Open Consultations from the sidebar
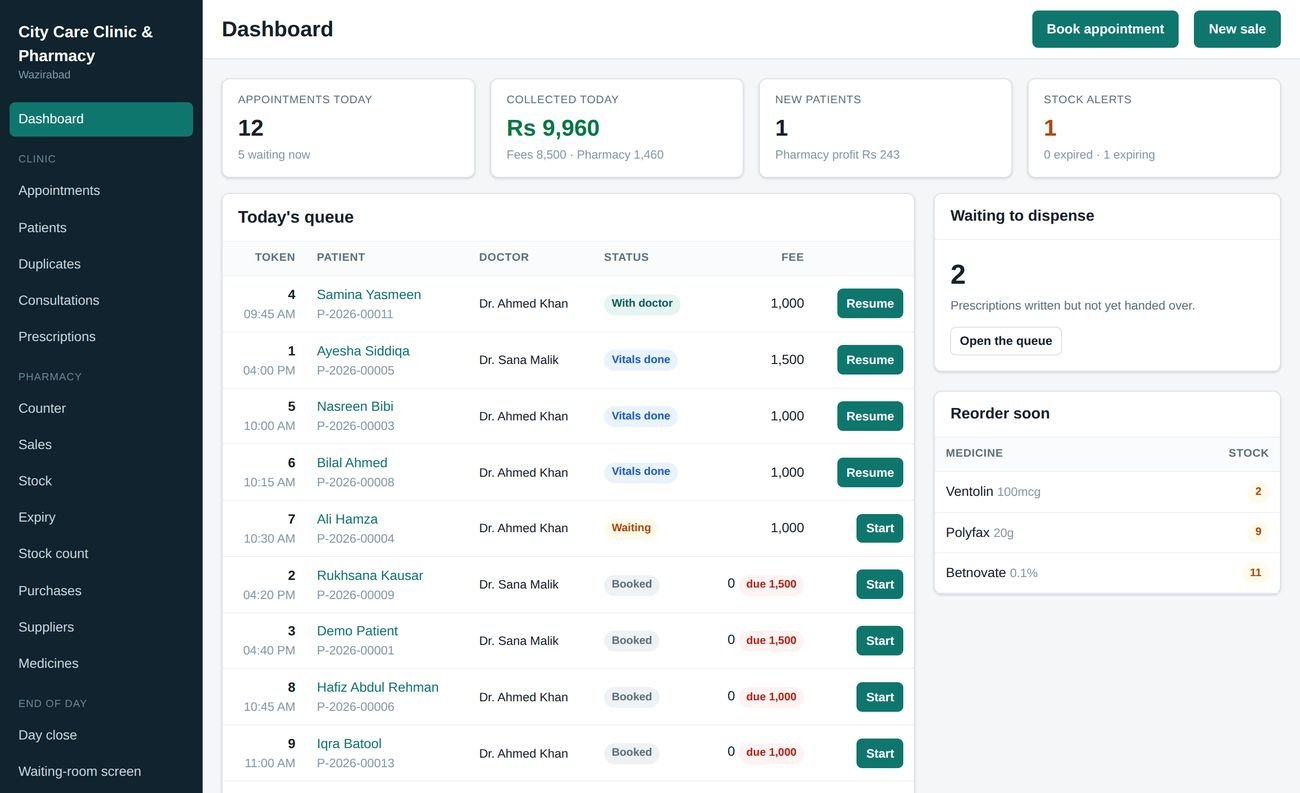 pos(101,300)
